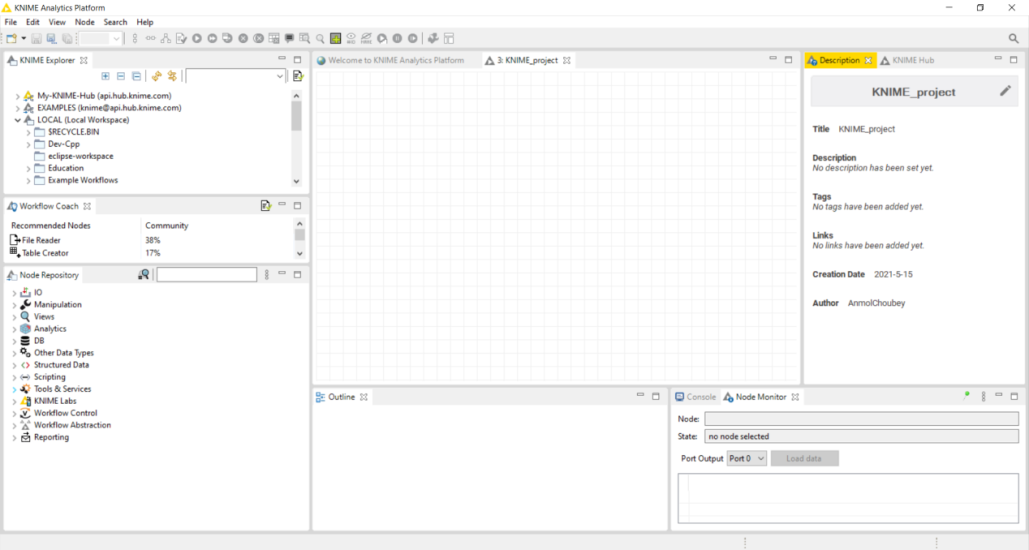
Task: Click the Configure node toolbar icon
Action: tap(181, 39)
